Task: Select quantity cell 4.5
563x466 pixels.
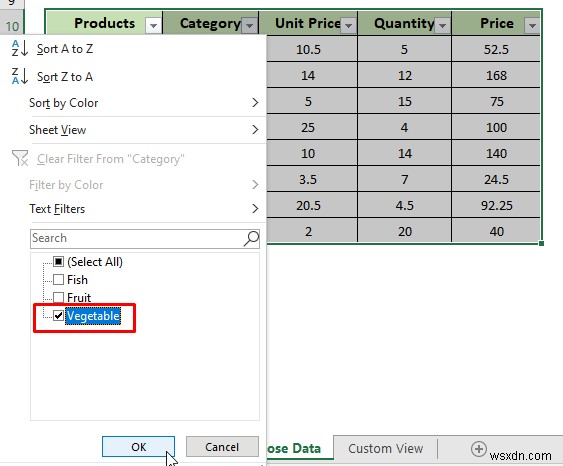Action: pos(404,205)
